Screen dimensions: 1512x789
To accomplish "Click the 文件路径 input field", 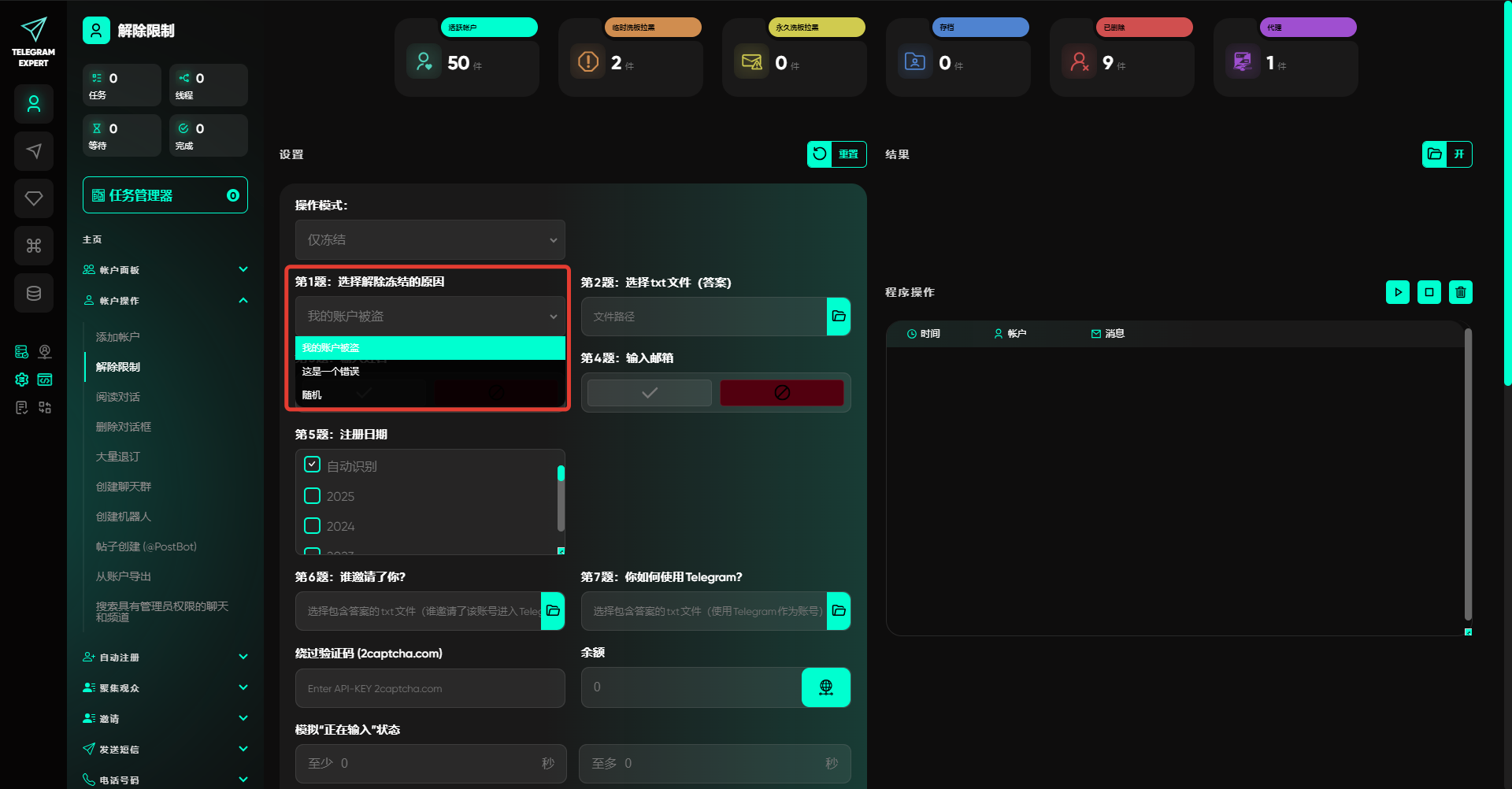I will coord(704,317).
